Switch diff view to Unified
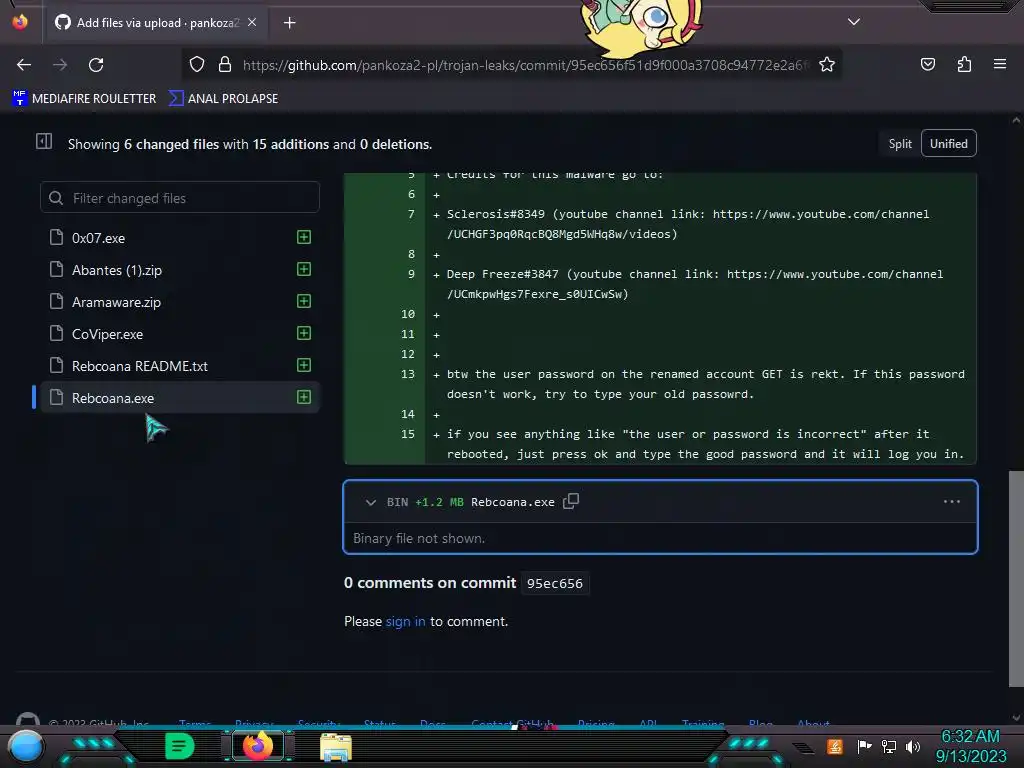 [948, 144]
